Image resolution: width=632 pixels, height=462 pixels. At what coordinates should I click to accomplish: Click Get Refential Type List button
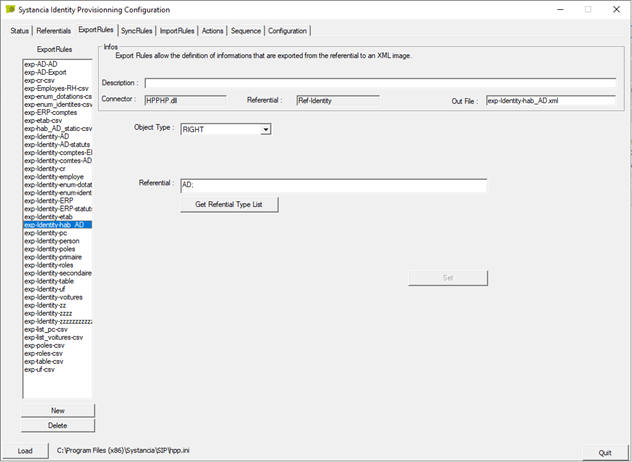[229, 204]
